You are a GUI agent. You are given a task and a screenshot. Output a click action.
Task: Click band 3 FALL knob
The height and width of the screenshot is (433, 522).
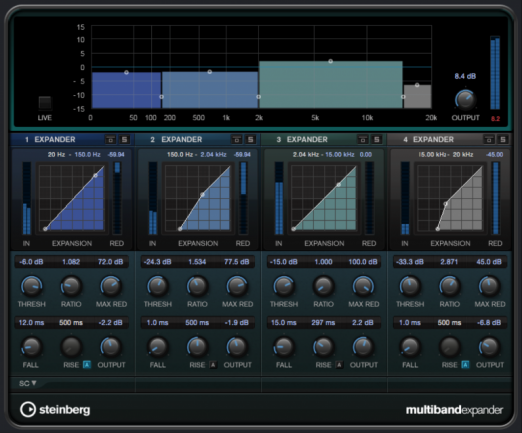[284, 347]
